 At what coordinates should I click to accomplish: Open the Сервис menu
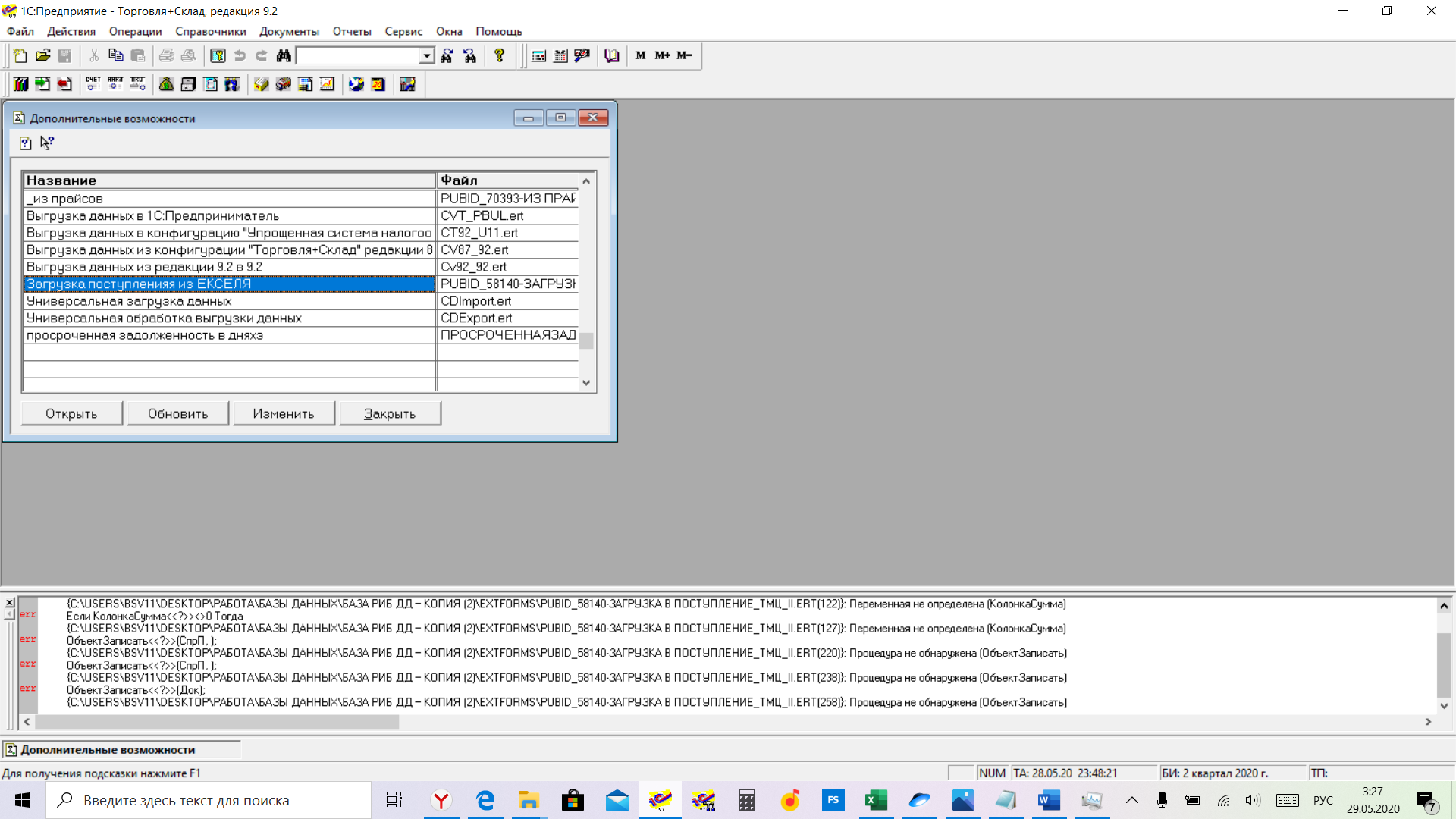(x=403, y=31)
